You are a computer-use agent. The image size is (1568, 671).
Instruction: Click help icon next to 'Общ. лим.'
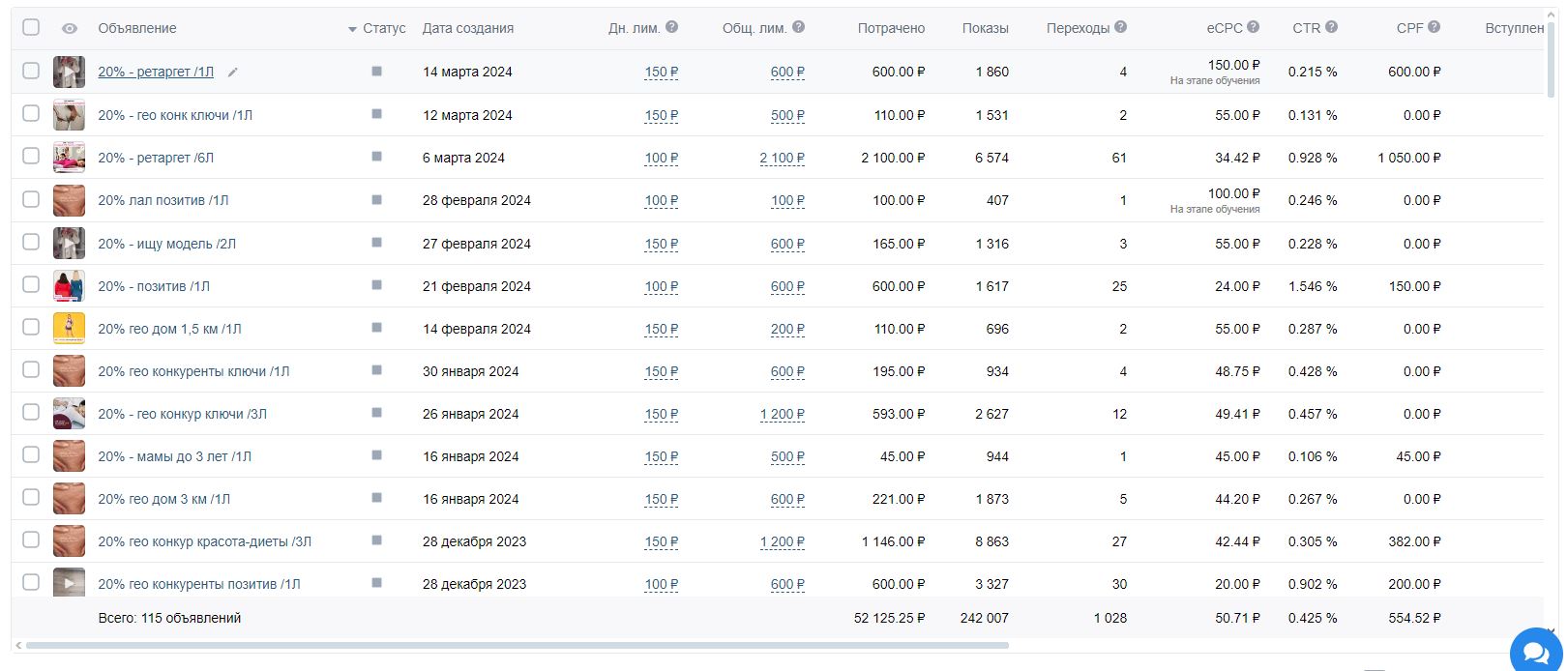798,27
